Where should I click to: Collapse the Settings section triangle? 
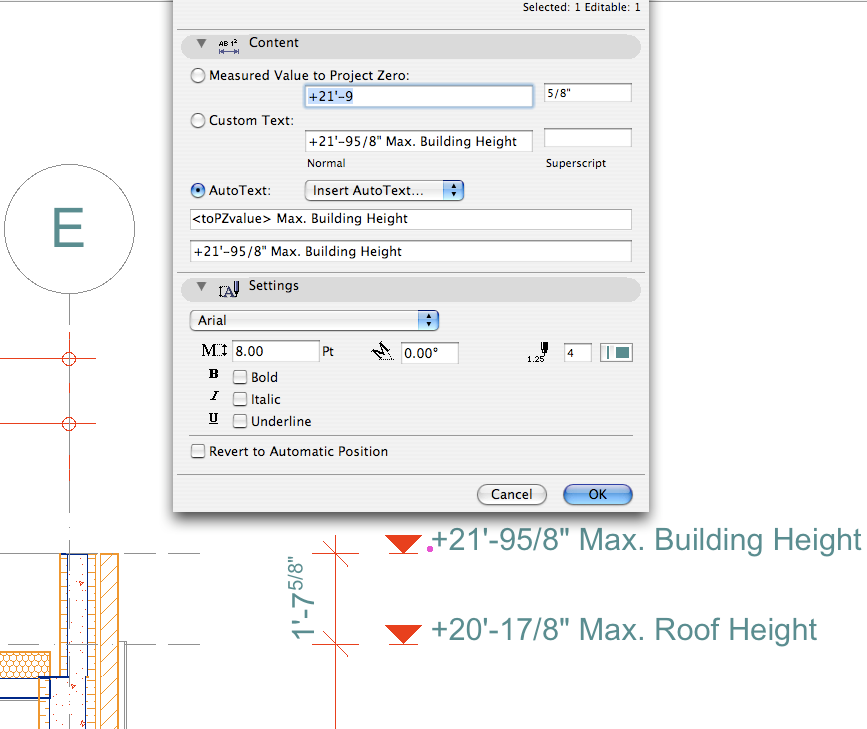tap(202, 287)
